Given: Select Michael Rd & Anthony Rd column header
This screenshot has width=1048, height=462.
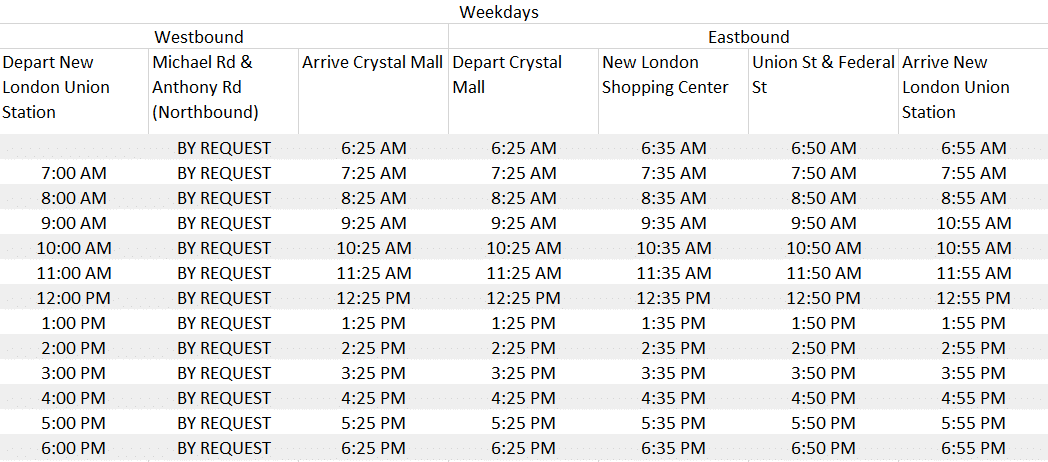Looking at the screenshot, I should (x=223, y=91).
